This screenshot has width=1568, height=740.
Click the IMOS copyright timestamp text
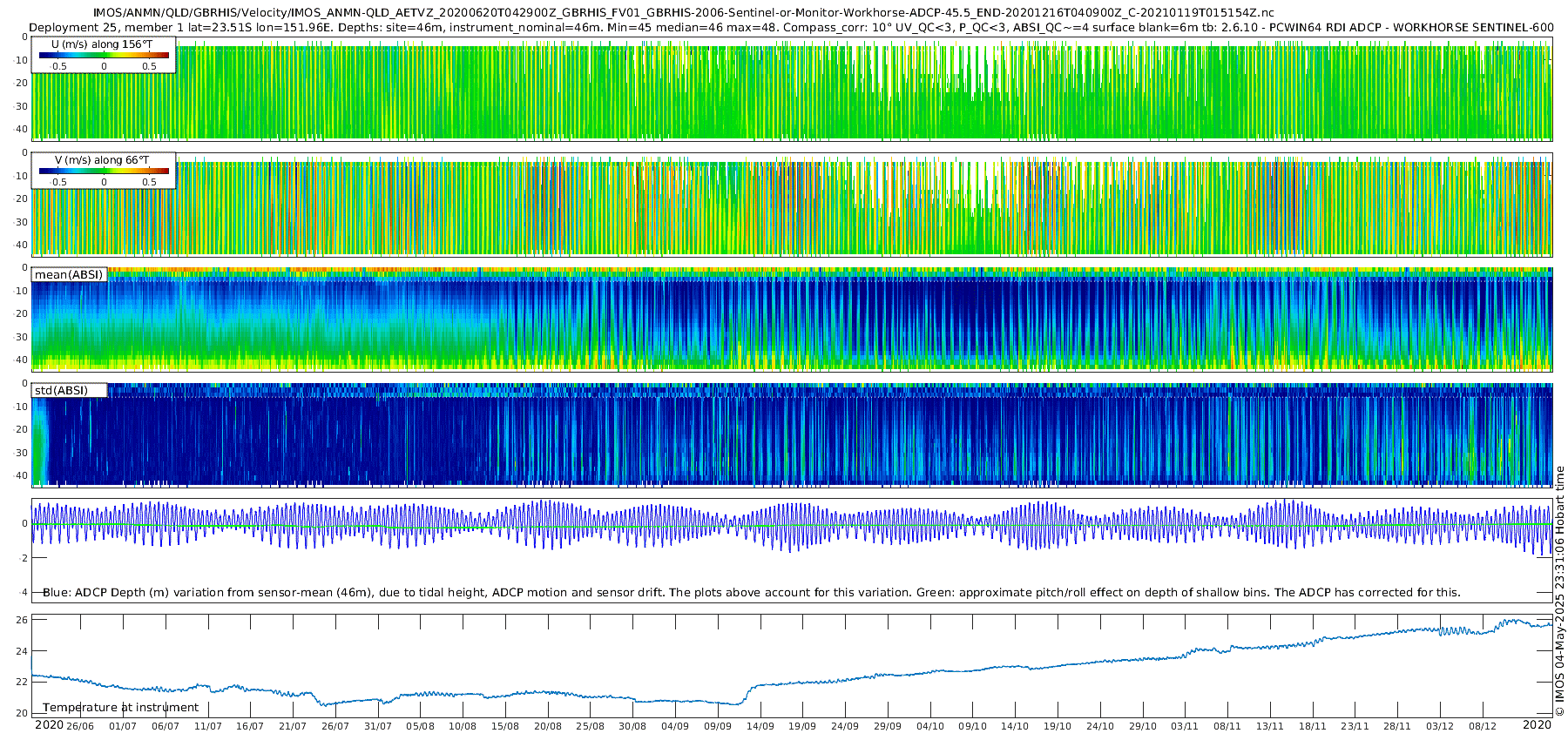[x=1559, y=590]
